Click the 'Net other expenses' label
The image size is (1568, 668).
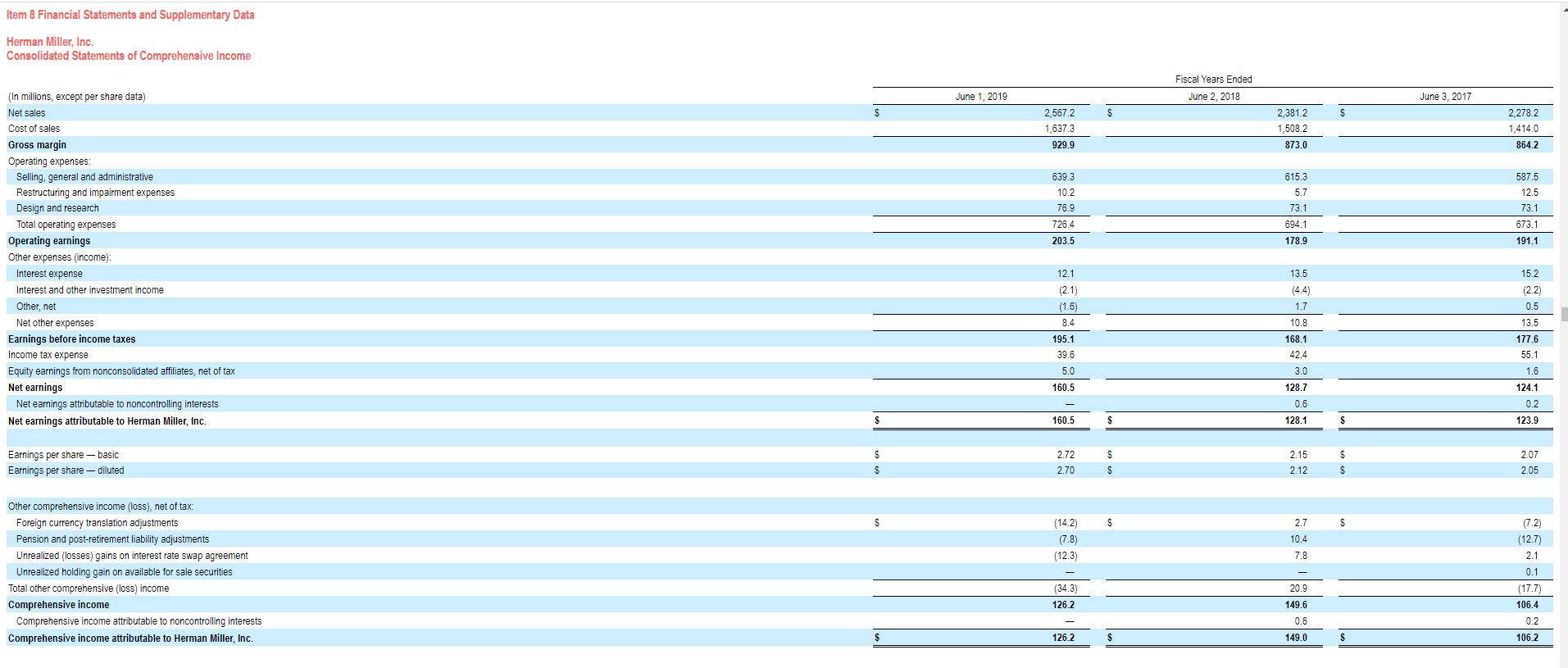55,323
